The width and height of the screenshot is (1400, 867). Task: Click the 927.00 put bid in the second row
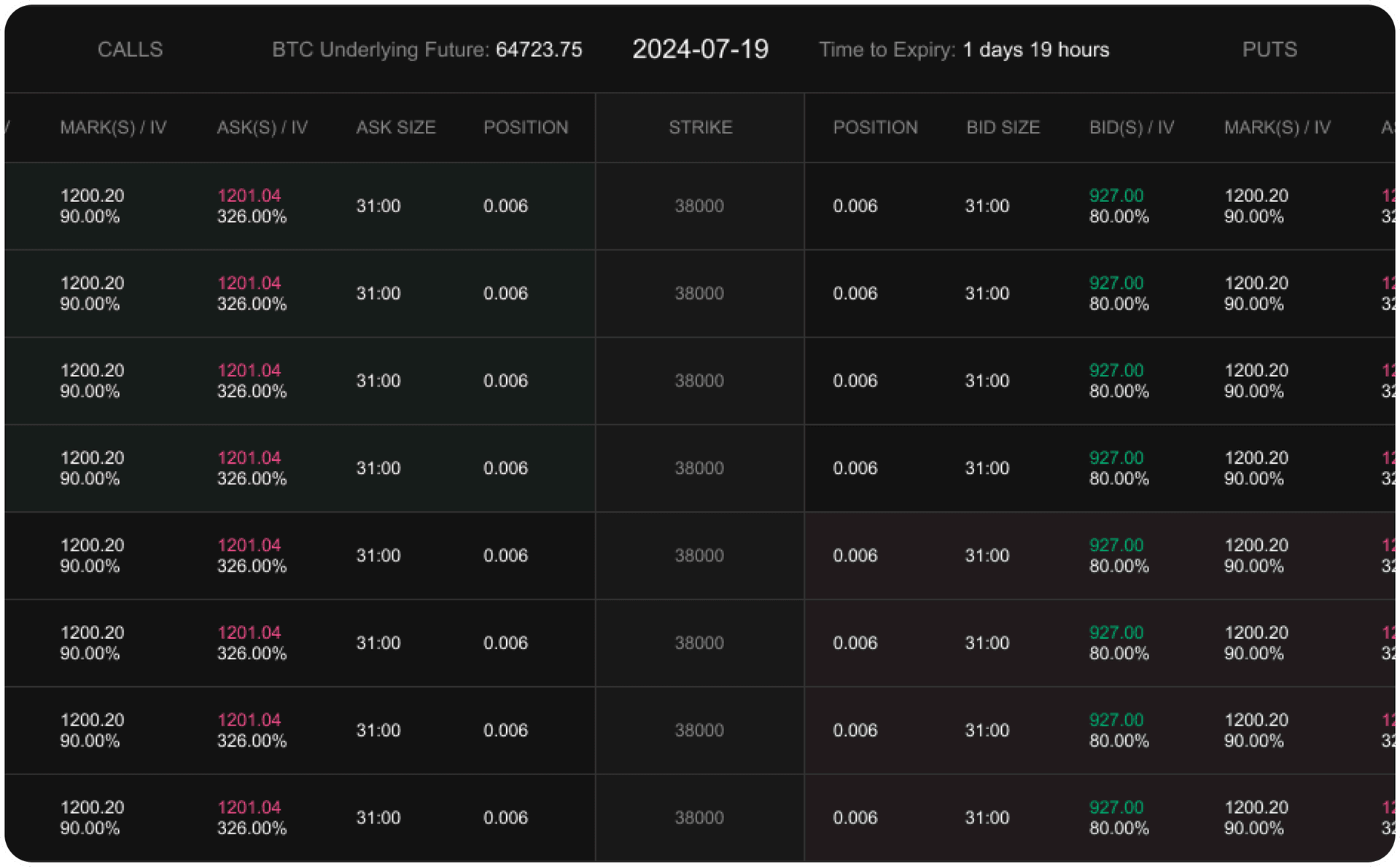[x=1116, y=283]
